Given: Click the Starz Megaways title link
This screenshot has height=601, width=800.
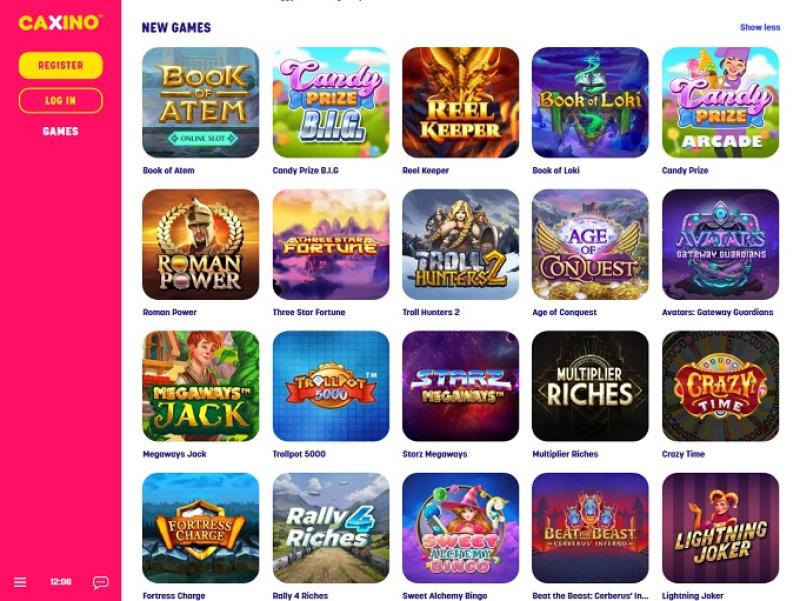Looking at the screenshot, I should (x=435, y=454).
